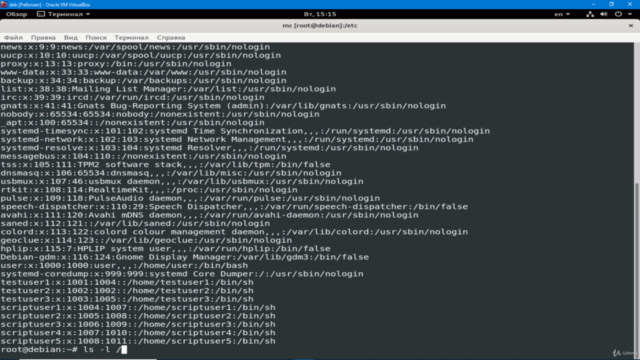Image resolution: width=640 pixels, height=360 pixels.
Task: Expand the system menu arrow next to power
Action: [x=630, y=14]
